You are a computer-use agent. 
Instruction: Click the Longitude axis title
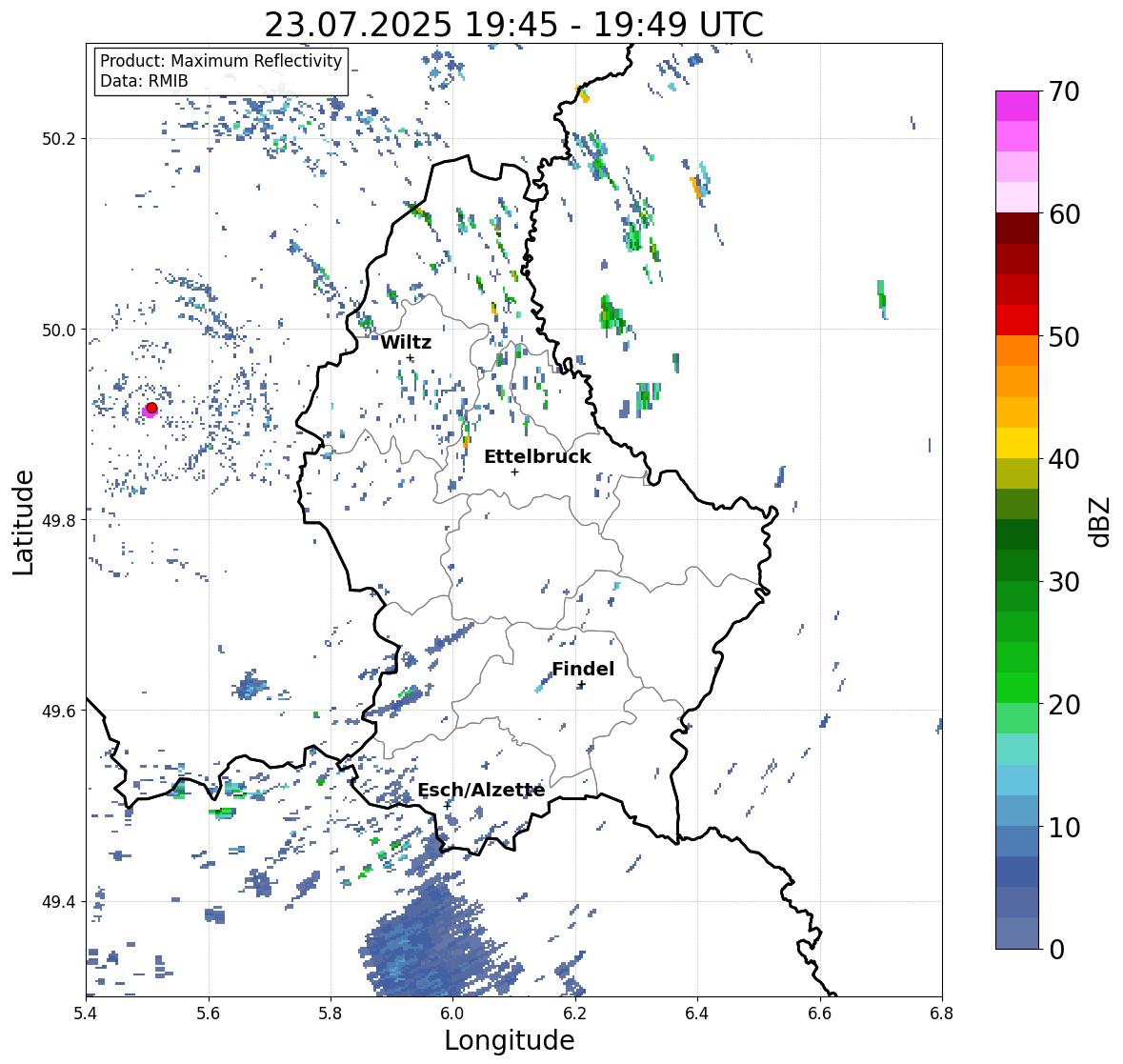510,1039
